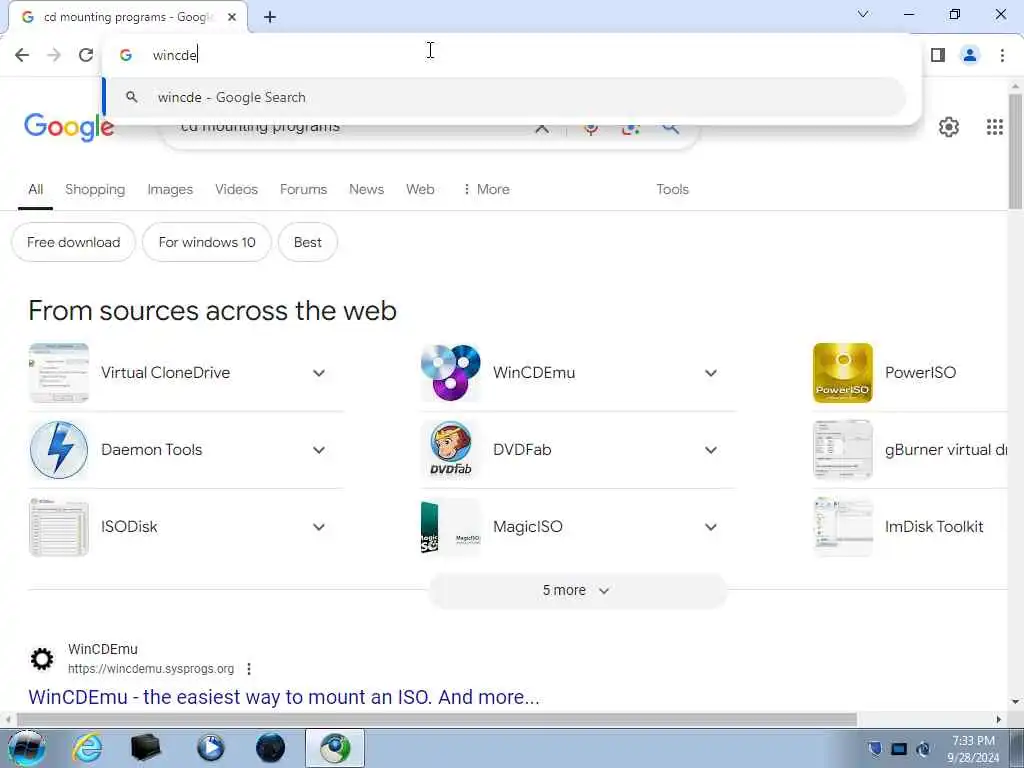
Task: Switch to the All results tab
Action: coord(35,189)
